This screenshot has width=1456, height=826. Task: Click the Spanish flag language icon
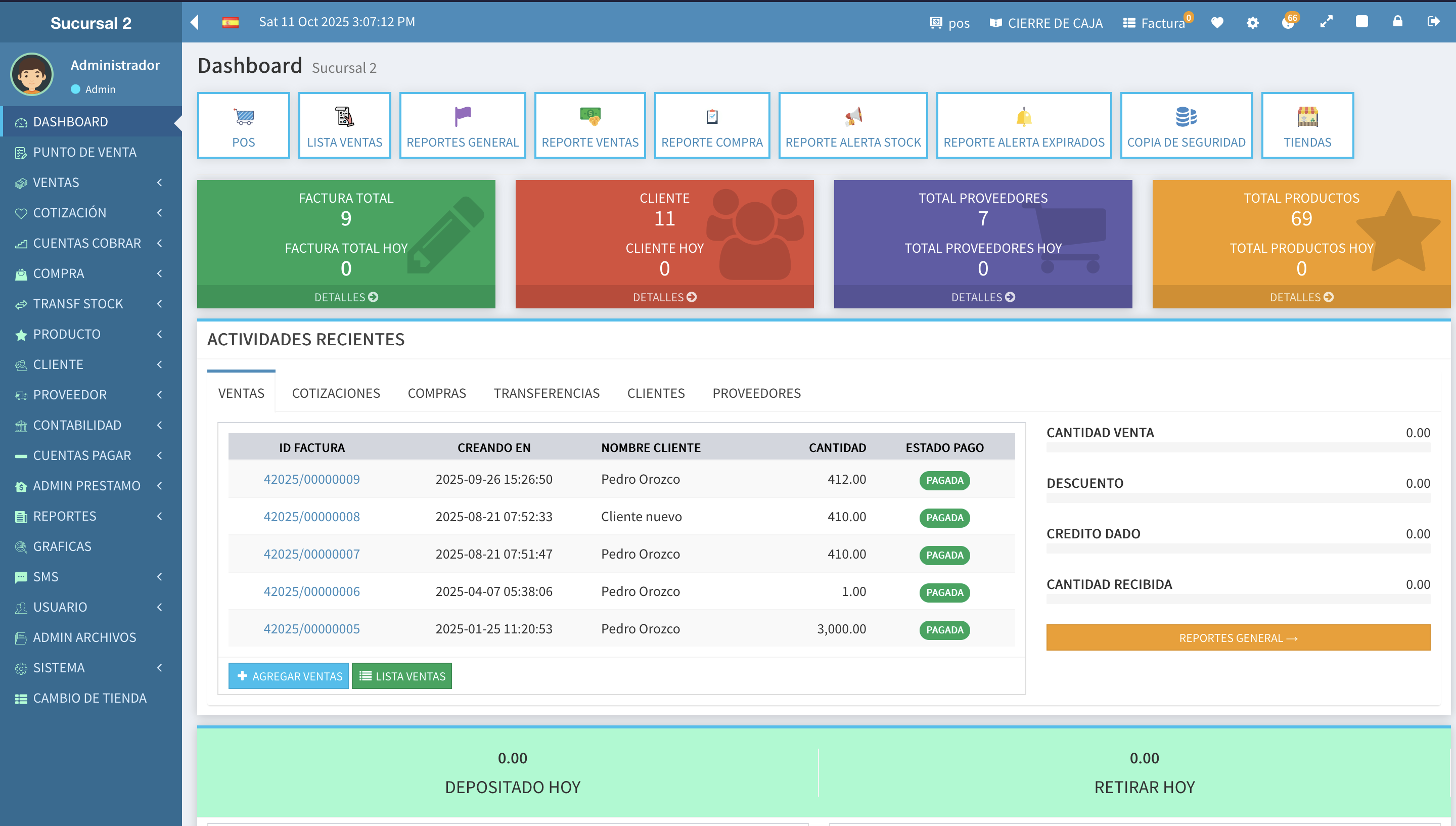pos(231,23)
